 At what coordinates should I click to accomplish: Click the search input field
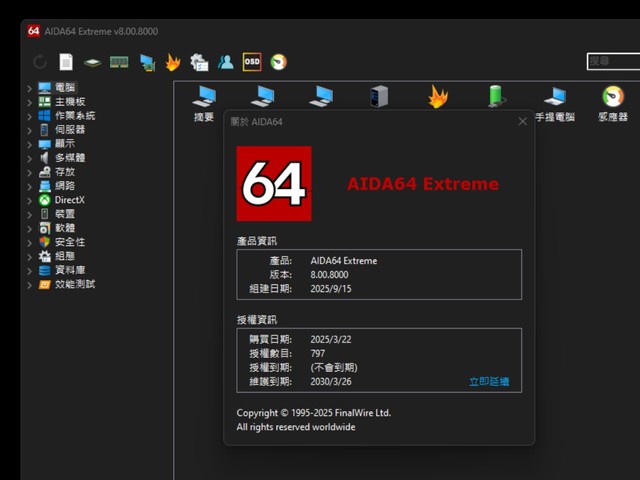pyautogui.click(x=613, y=61)
